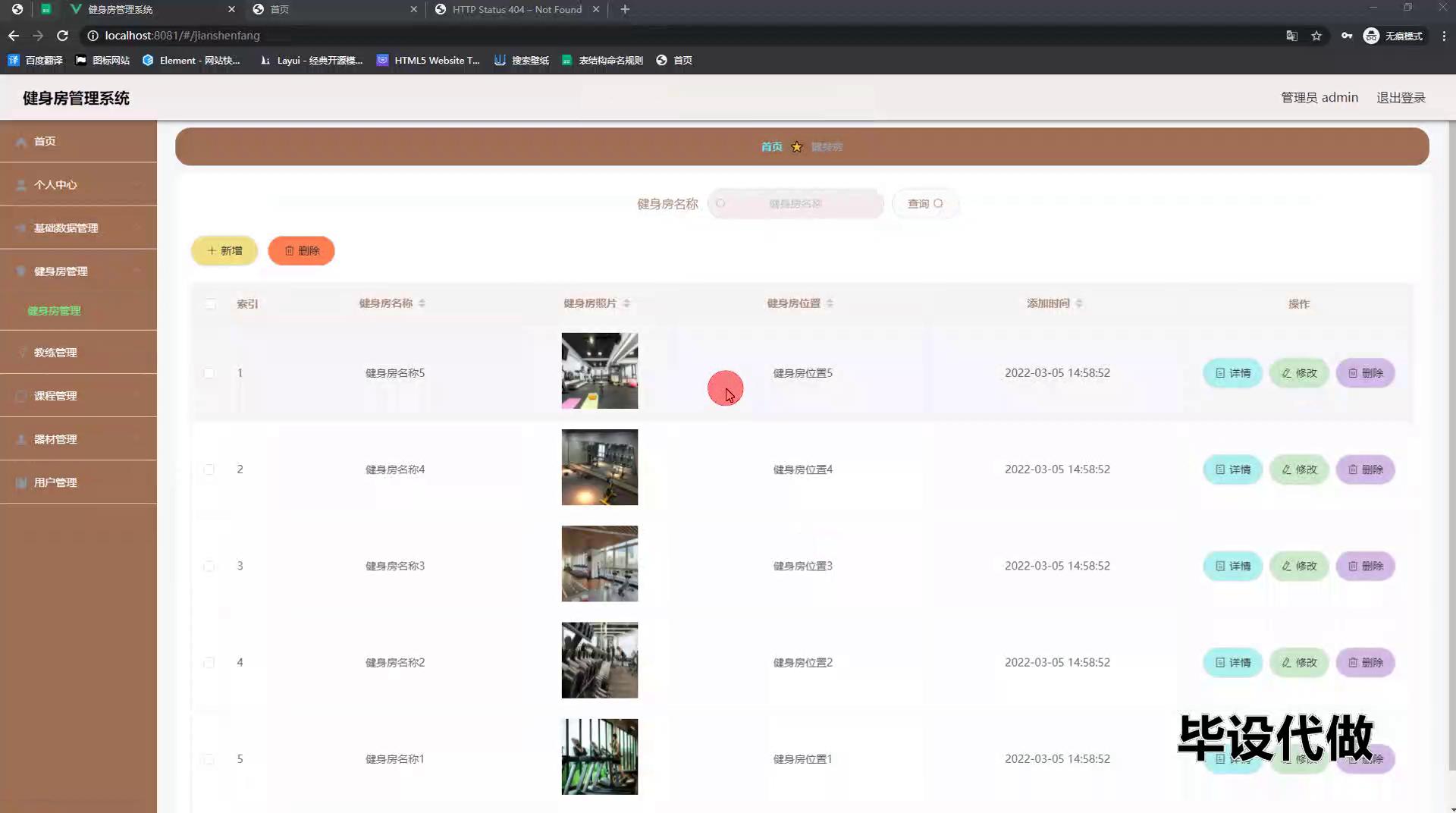The image size is (1456, 813).
Task: Open the browser three-dot menu icon
Action: tap(1444, 36)
